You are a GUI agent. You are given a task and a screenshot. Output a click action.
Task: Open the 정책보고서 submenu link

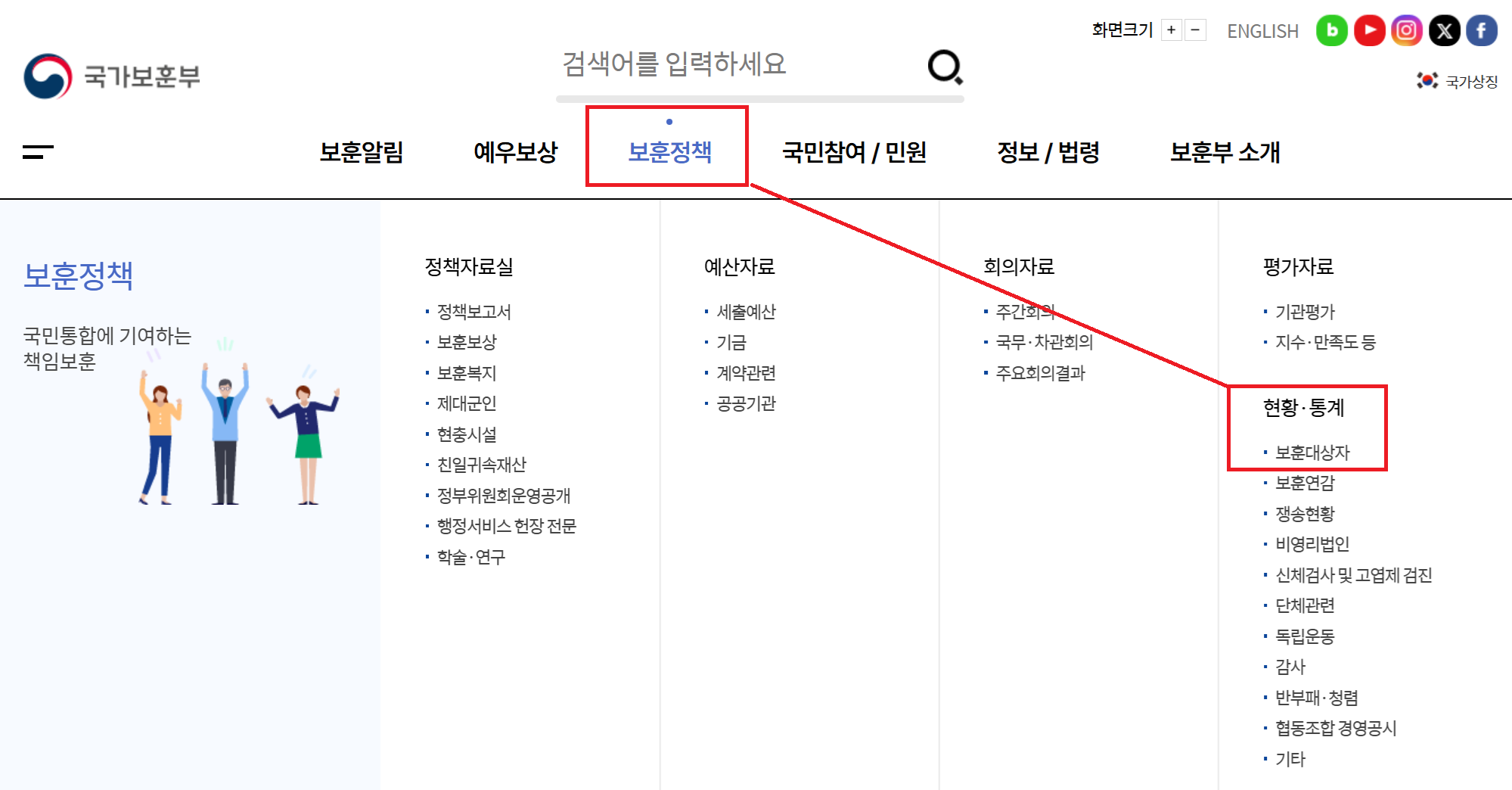473,312
